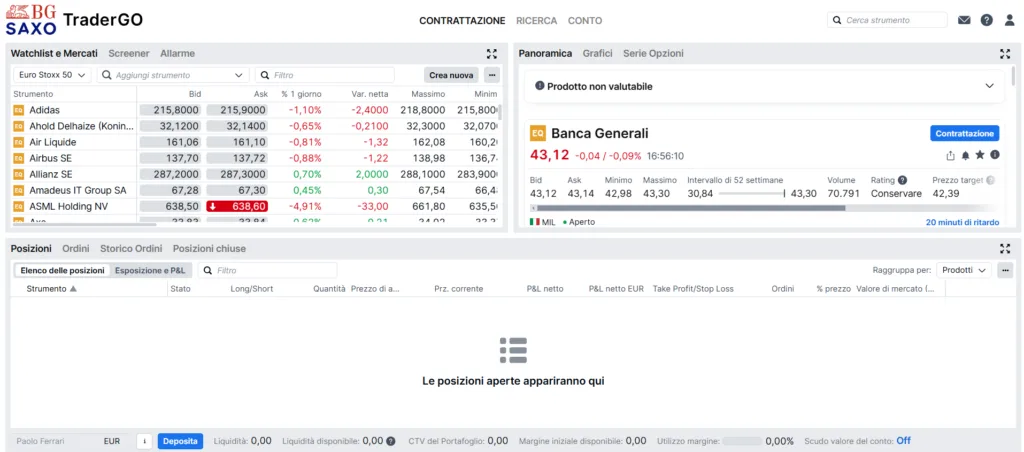Open the RICERCA main menu
Screen dimensions: 1024x452
pos(536,20)
